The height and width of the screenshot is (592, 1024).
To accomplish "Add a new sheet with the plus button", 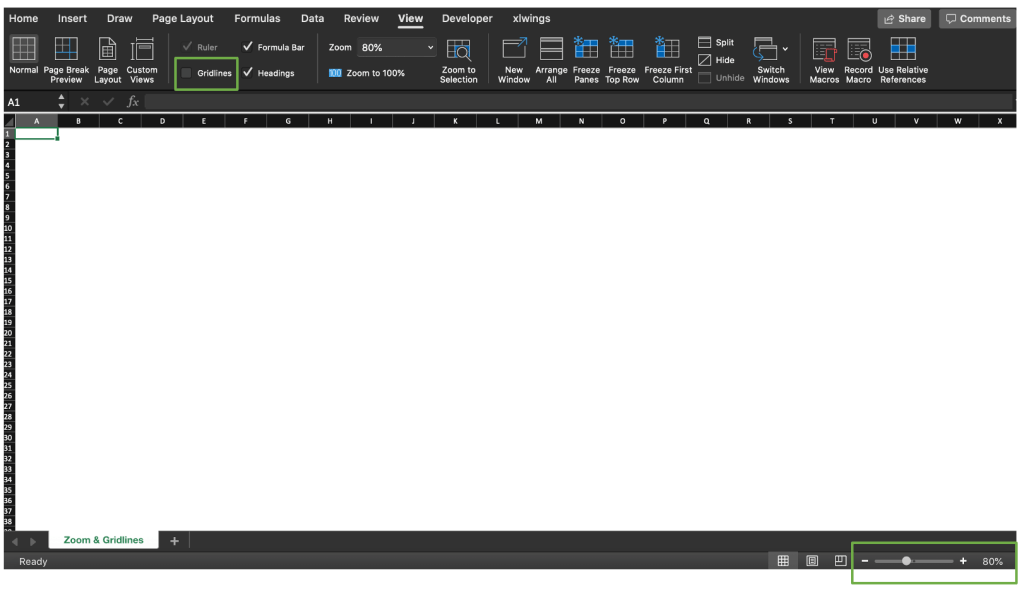I will (175, 540).
